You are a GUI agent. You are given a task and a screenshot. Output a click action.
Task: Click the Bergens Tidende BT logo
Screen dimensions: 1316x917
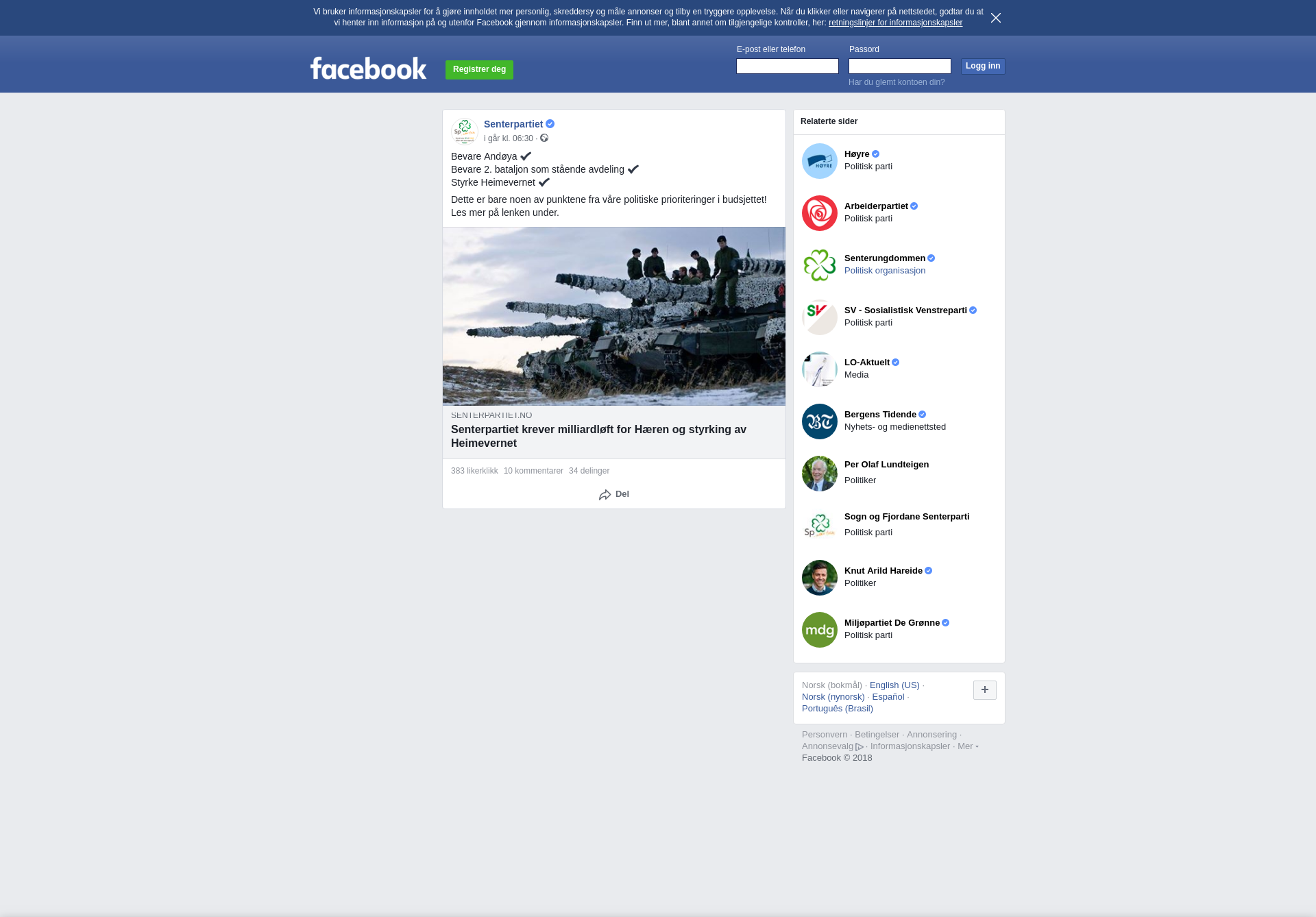pyautogui.click(x=820, y=421)
